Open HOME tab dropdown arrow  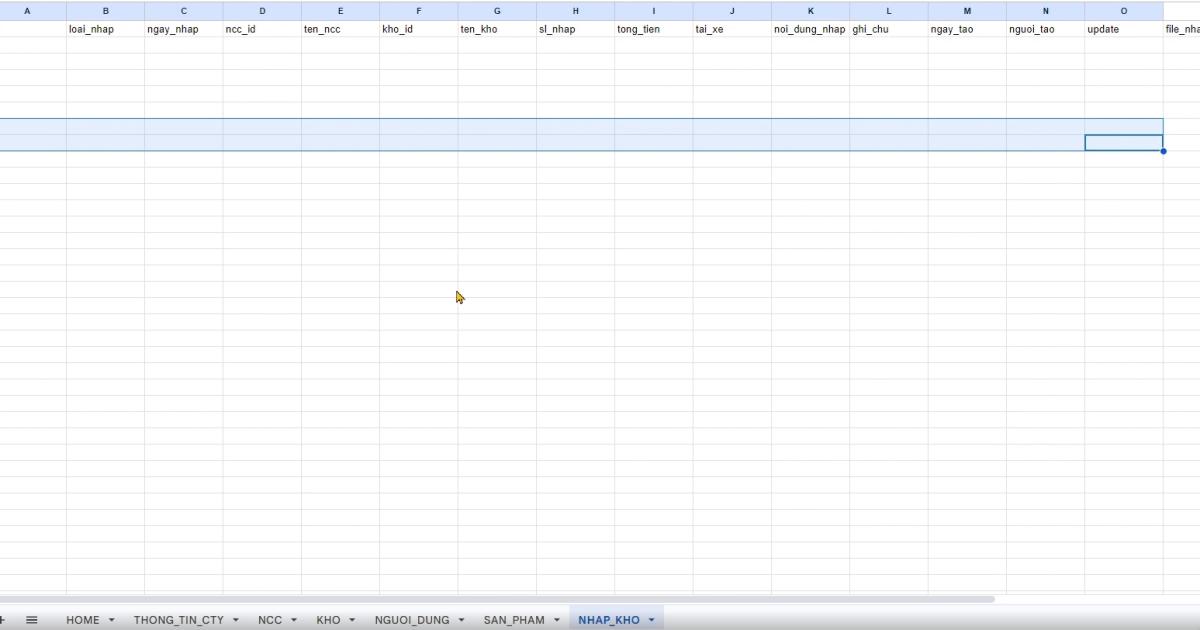pyautogui.click(x=111, y=620)
